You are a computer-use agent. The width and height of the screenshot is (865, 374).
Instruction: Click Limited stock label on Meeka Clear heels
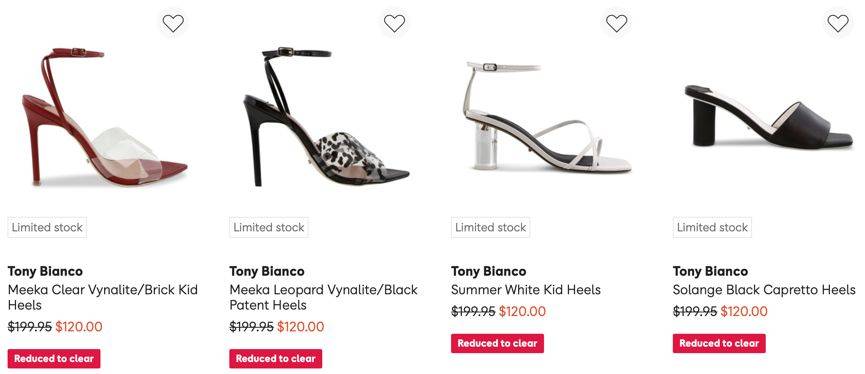pyautogui.click(x=47, y=227)
